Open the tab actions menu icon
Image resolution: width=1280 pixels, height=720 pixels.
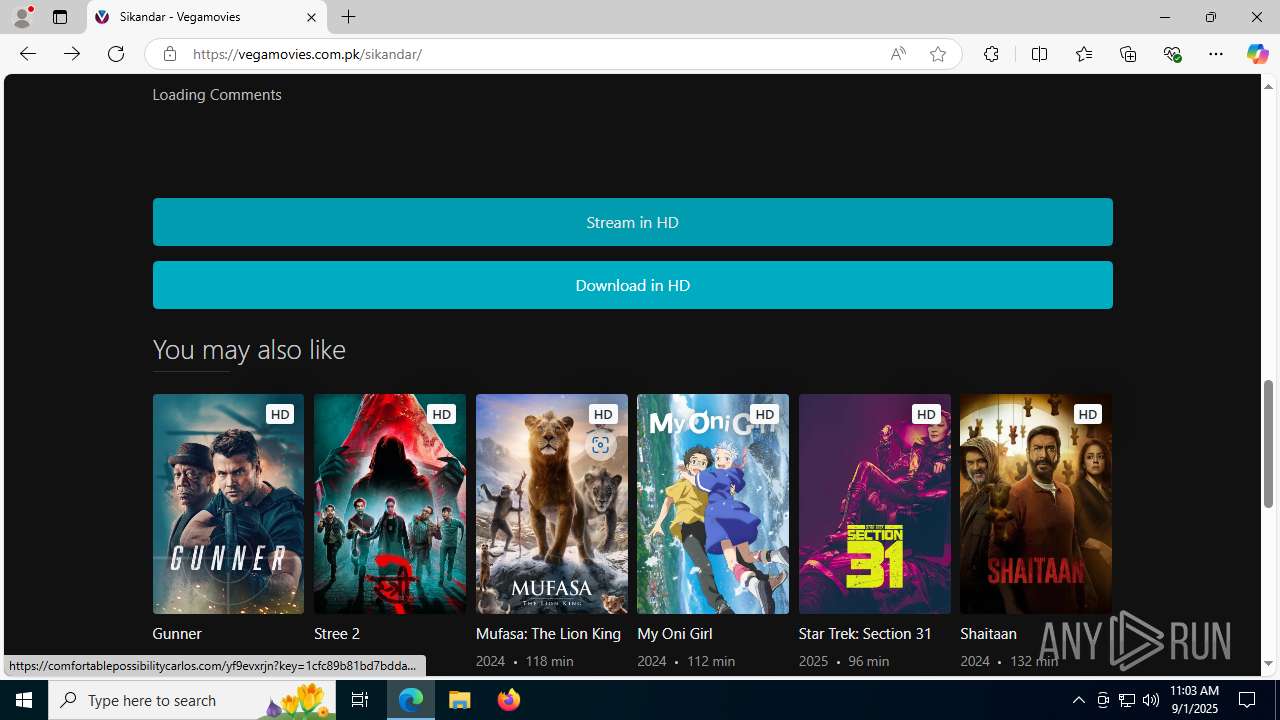[x=60, y=17]
